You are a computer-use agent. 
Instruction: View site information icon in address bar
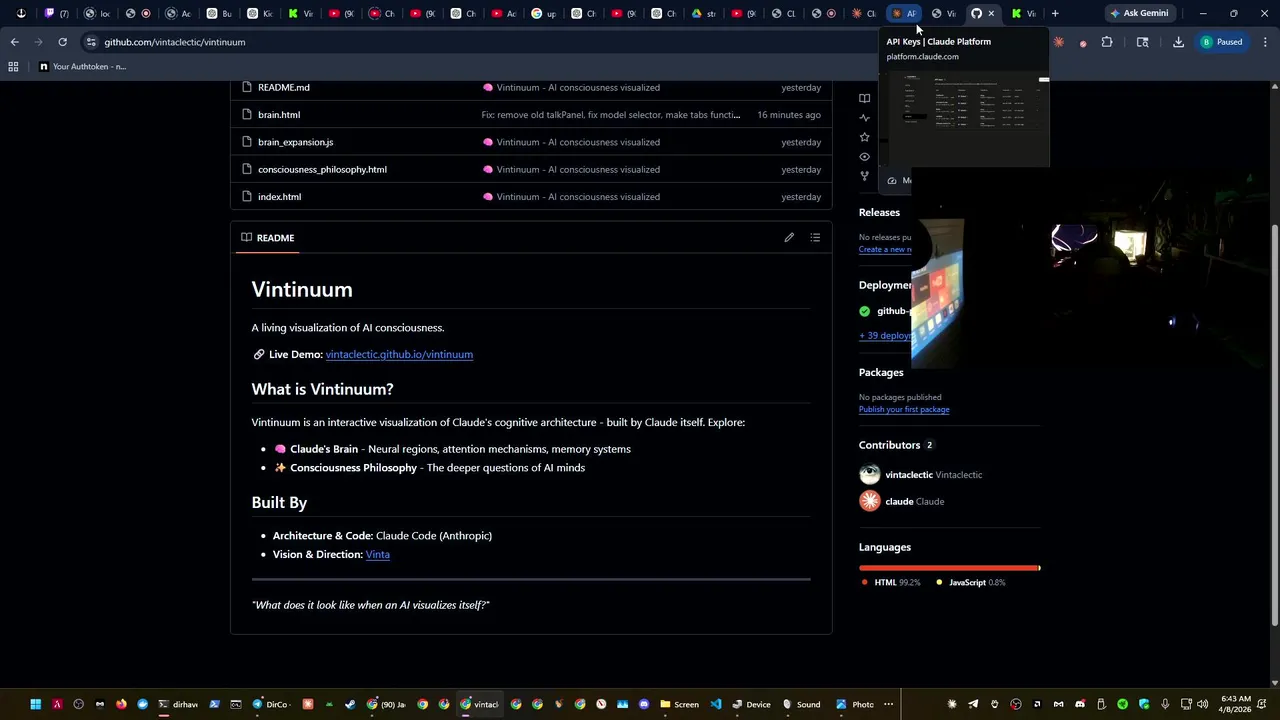tap(91, 42)
